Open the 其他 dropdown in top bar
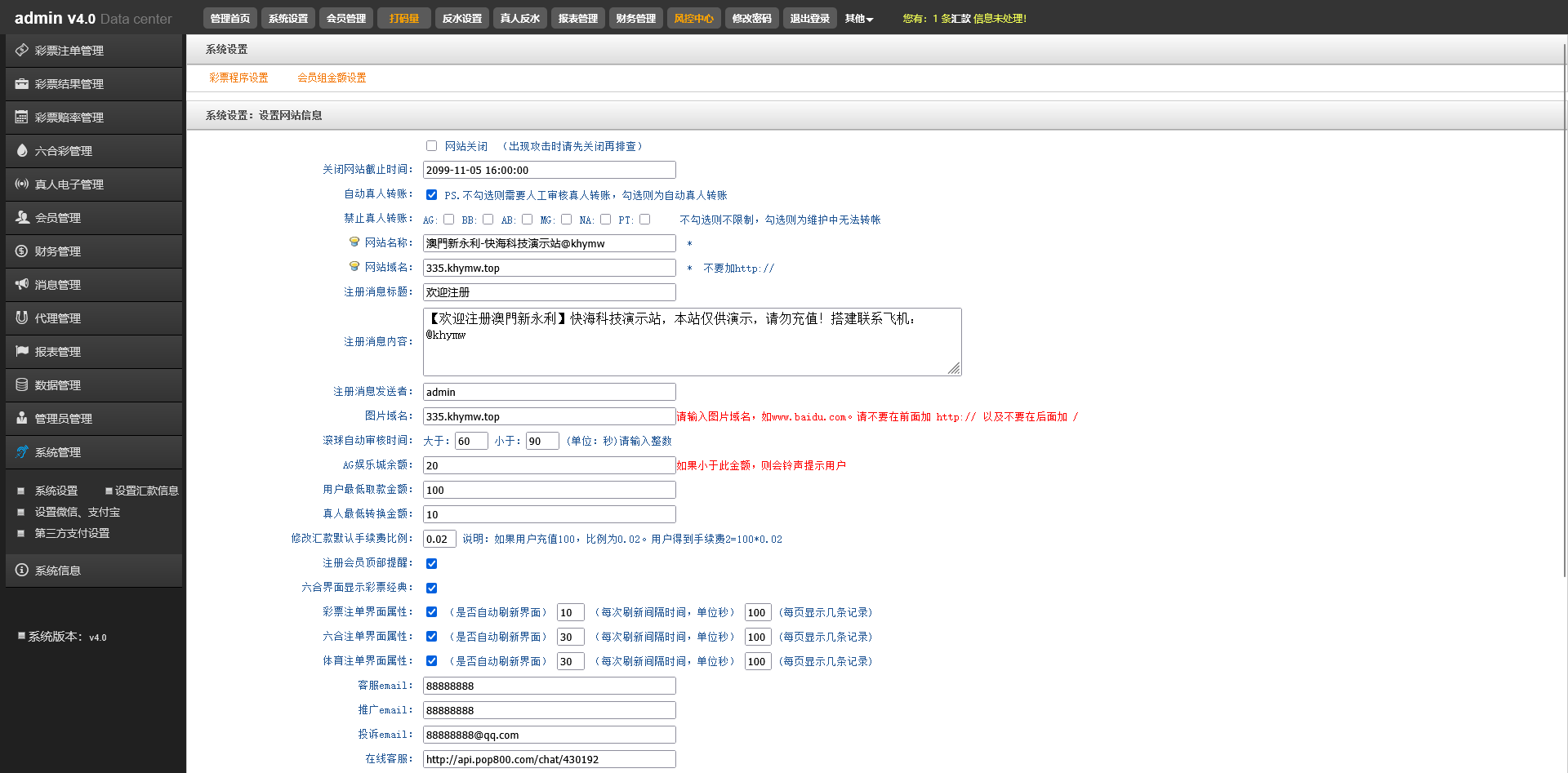Screen dimensions: 1568x773 (x=858, y=19)
